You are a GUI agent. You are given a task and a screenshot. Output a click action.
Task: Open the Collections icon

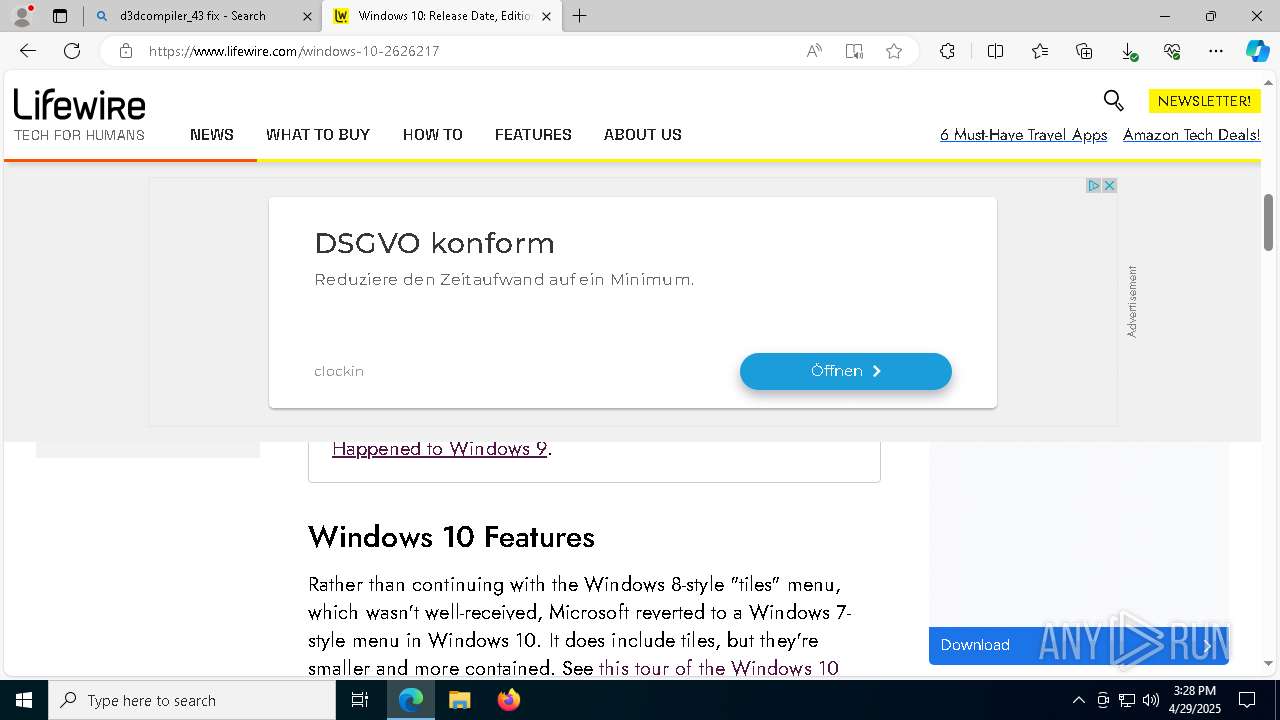(x=1084, y=51)
